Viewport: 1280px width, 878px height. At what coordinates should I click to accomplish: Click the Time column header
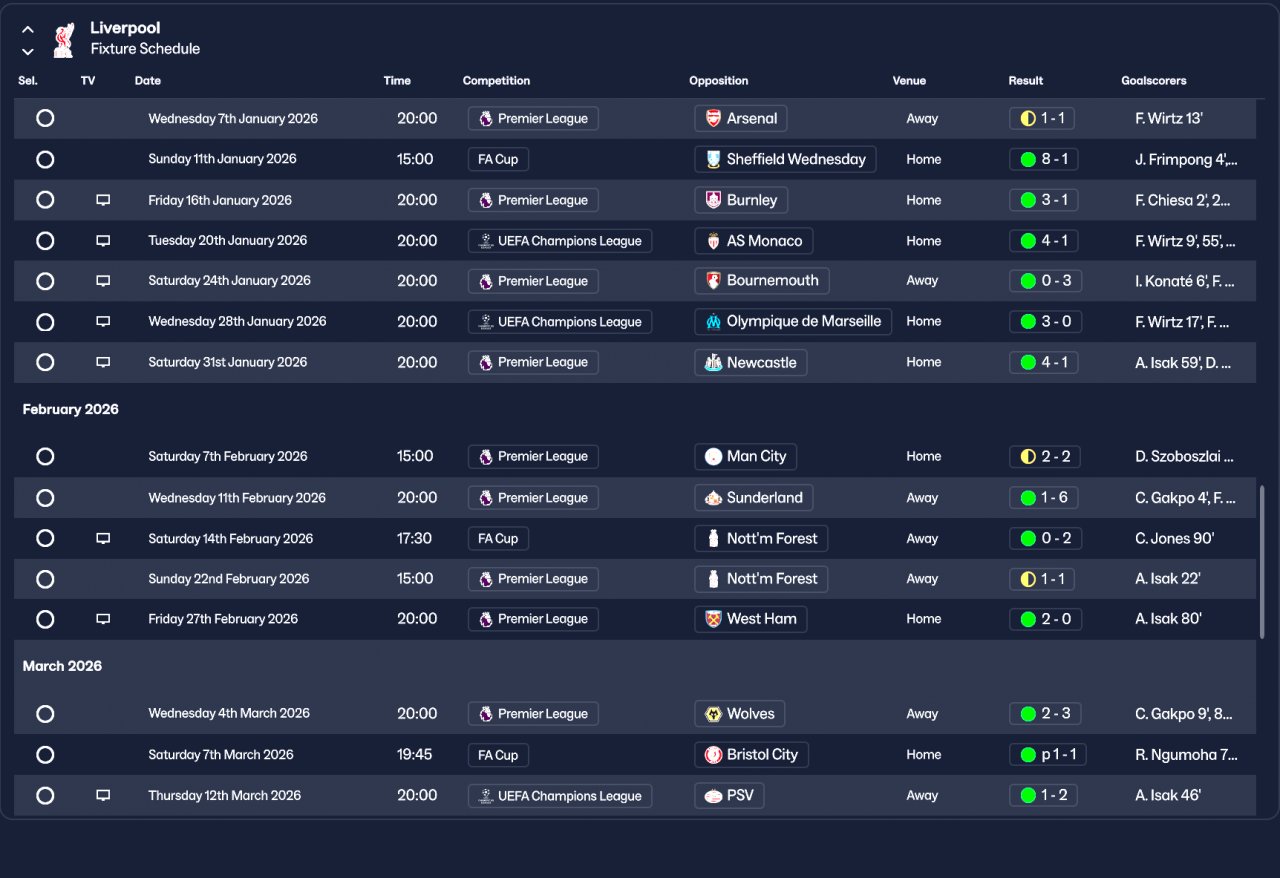click(x=397, y=81)
